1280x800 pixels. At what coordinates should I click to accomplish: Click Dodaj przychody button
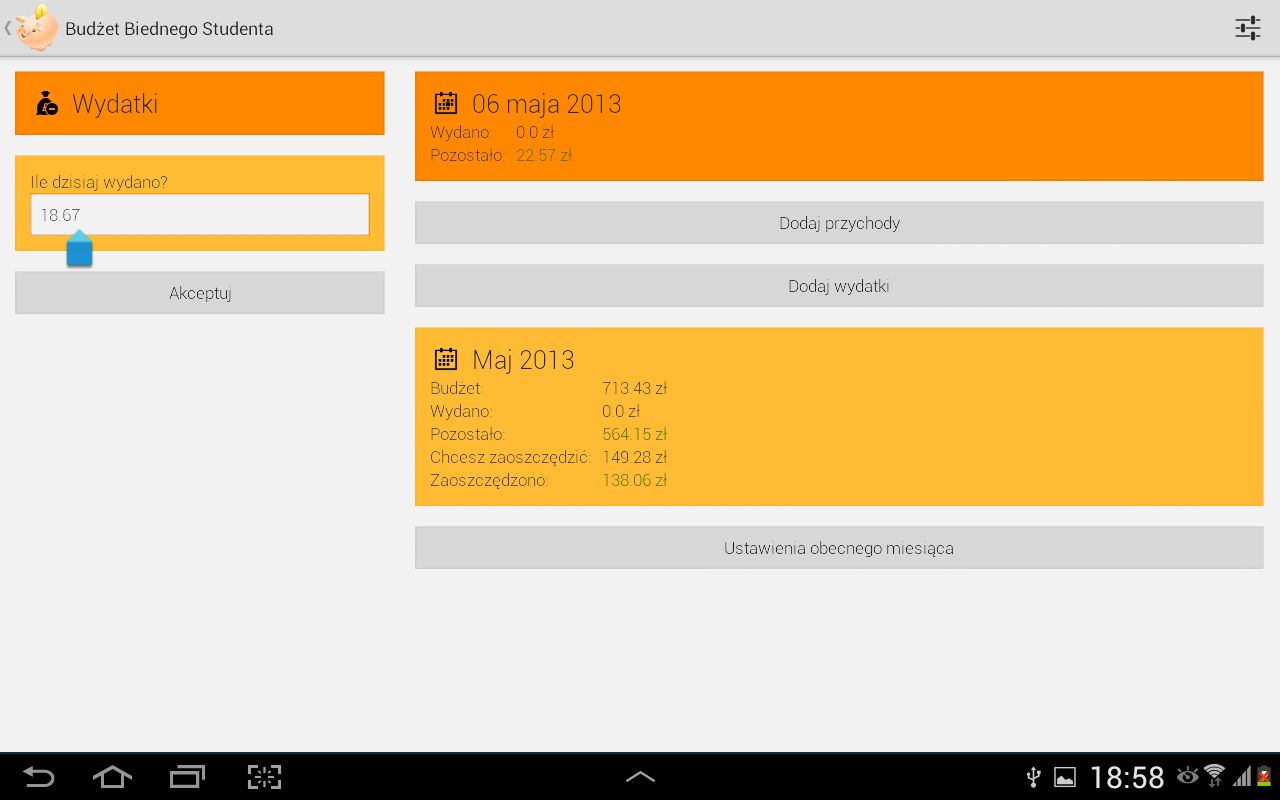click(x=839, y=223)
